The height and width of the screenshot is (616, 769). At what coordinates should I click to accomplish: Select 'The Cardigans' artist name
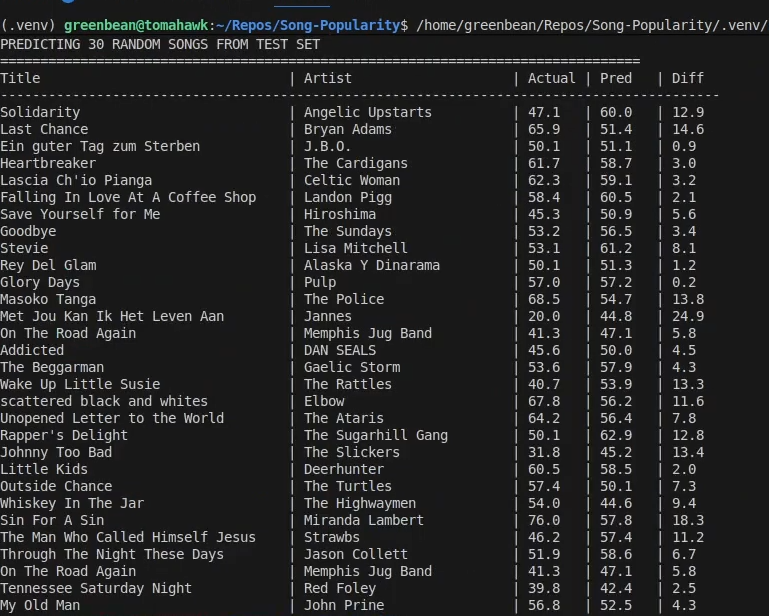(x=356, y=163)
